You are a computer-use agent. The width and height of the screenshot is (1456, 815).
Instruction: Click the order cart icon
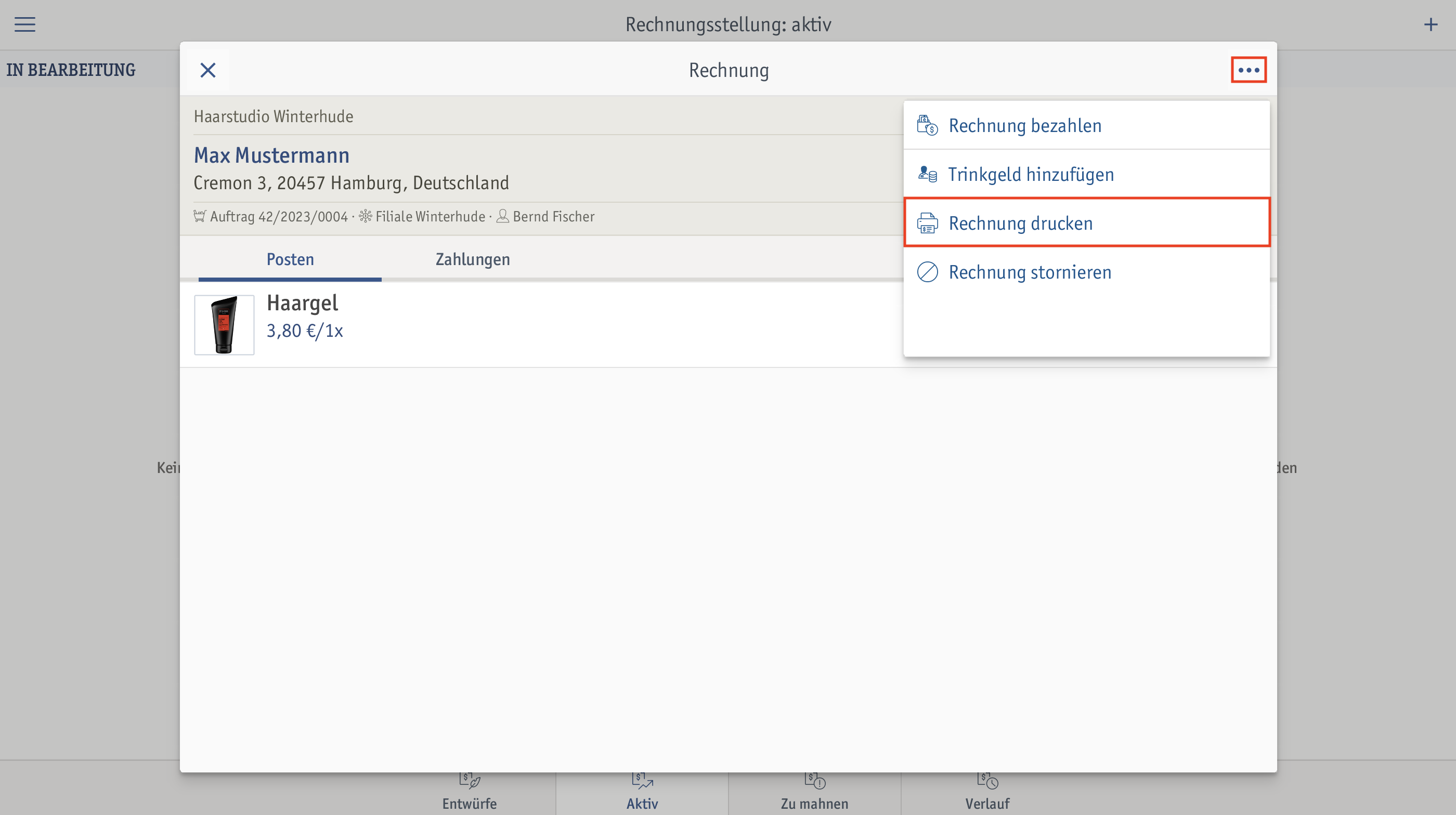200,216
